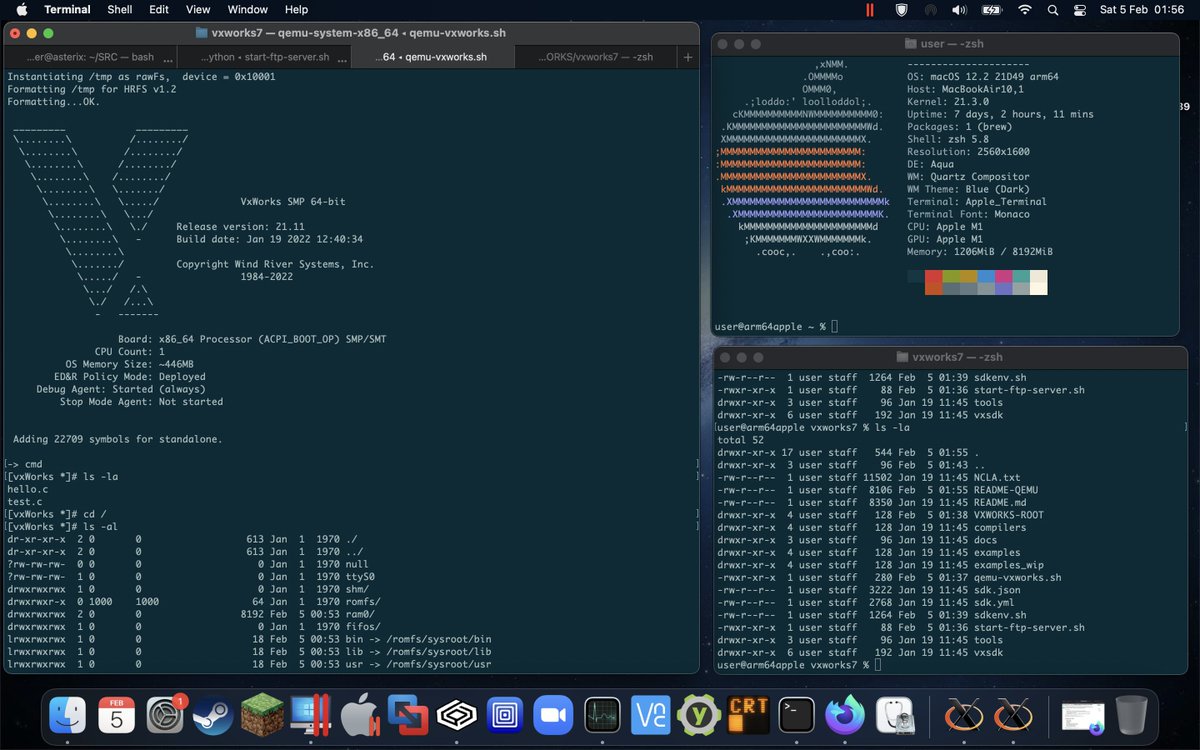Switch to the vxworks7 zsh tab
This screenshot has width=1200, height=750.
click(x=596, y=57)
